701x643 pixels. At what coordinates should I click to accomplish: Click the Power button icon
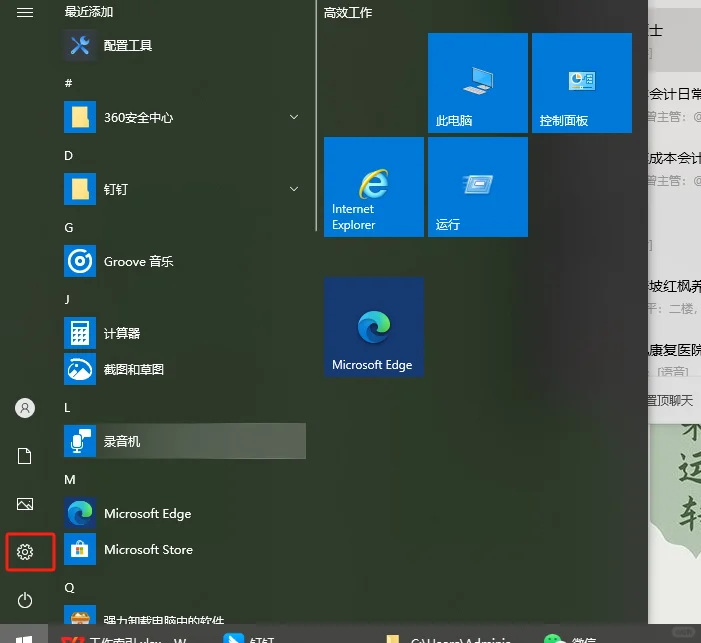(x=25, y=600)
